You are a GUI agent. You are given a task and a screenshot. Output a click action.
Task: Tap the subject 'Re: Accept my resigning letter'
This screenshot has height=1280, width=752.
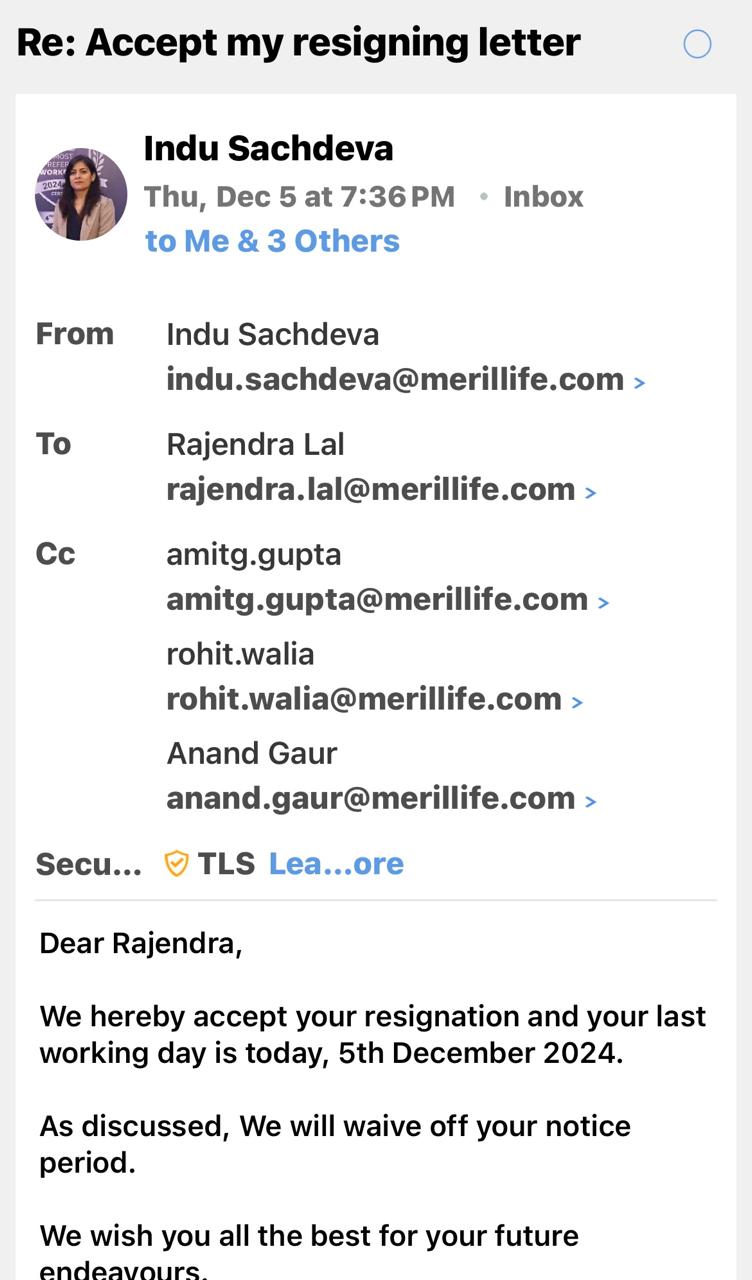click(x=299, y=42)
